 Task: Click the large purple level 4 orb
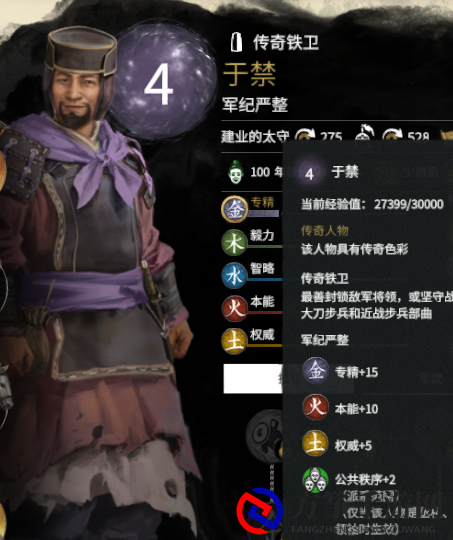pyautogui.click(x=162, y=81)
